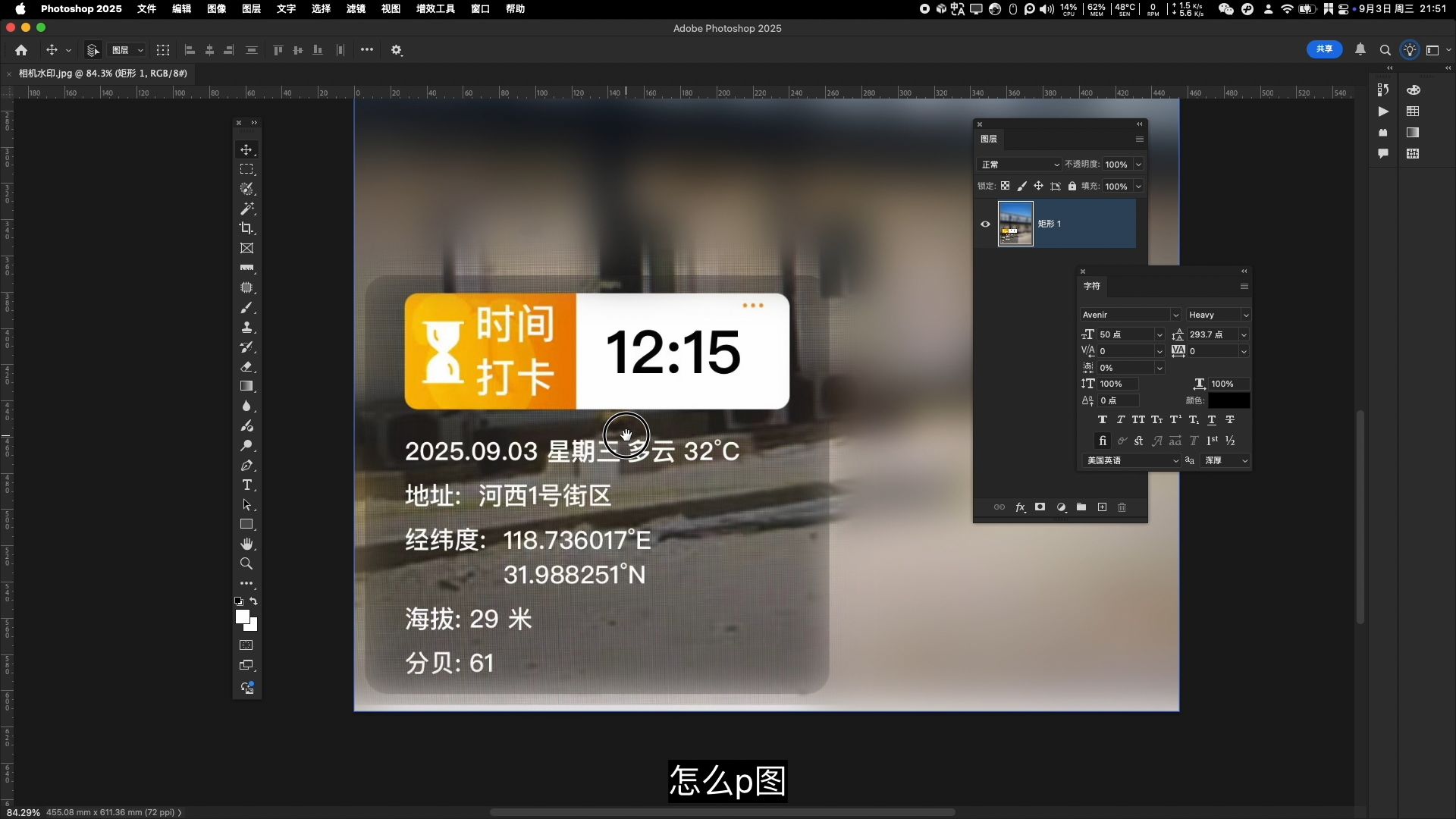Toggle underline style in Character panel
The height and width of the screenshot is (819, 1456).
[x=1212, y=419]
